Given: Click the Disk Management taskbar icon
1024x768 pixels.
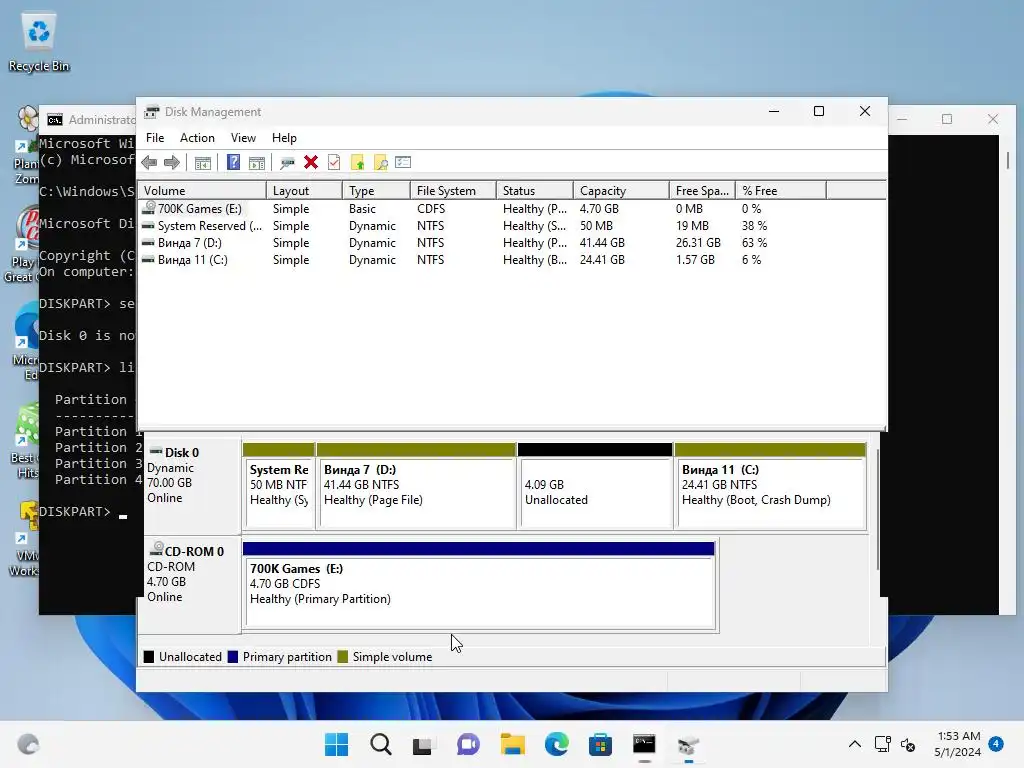Looking at the screenshot, I should 688,744.
